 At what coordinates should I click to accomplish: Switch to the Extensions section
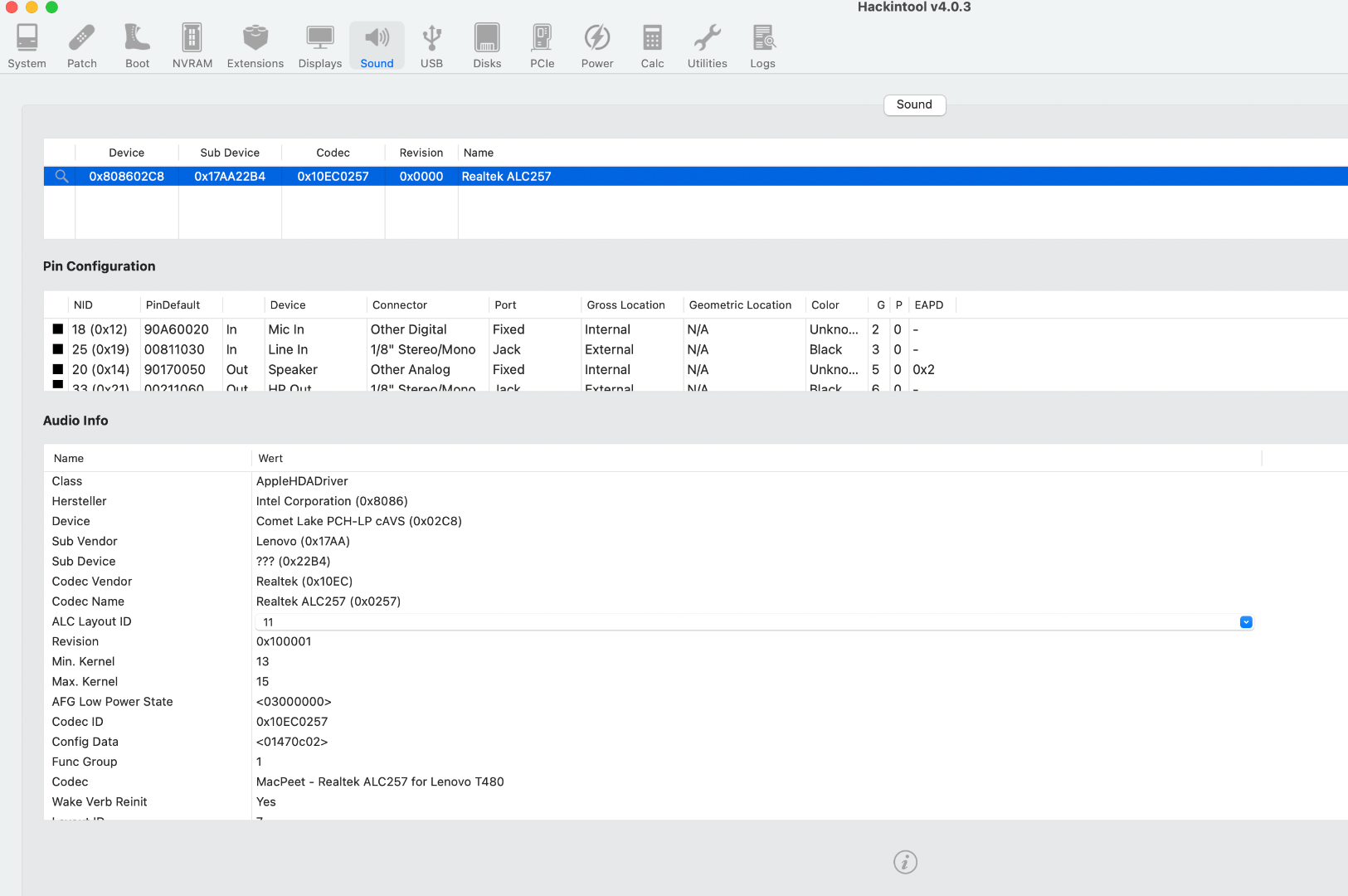pos(255,46)
